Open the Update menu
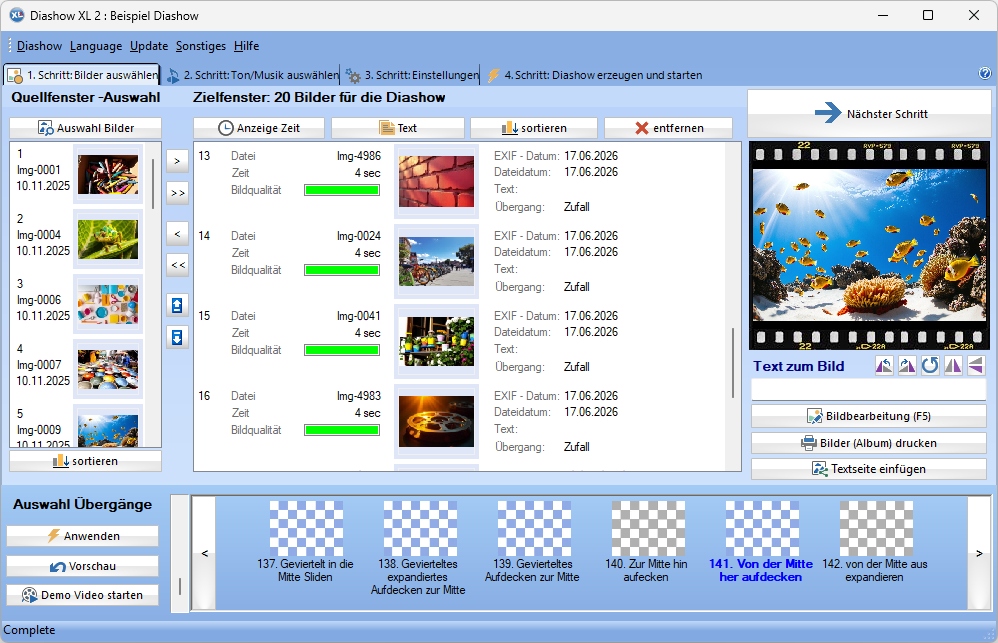The height and width of the screenshot is (643, 998). [x=149, y=46]
